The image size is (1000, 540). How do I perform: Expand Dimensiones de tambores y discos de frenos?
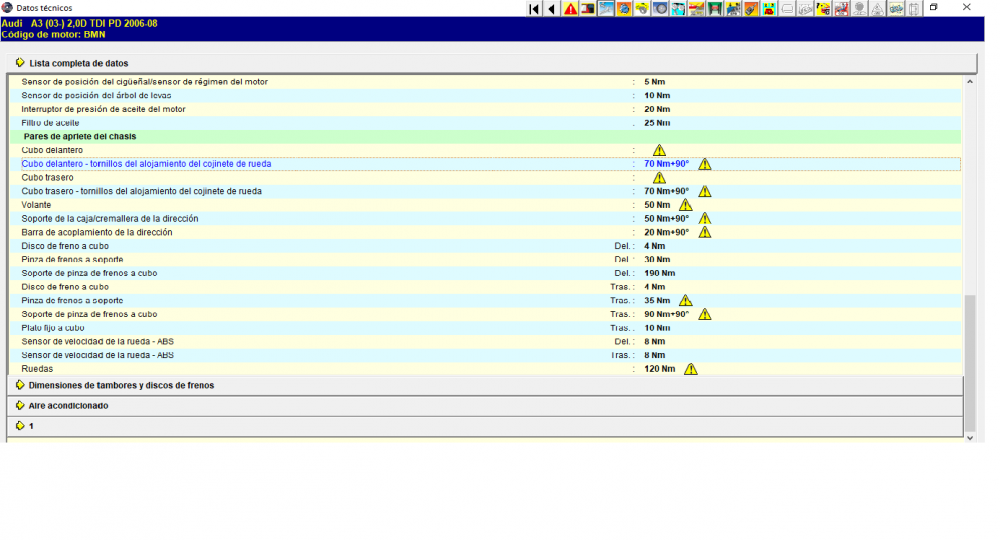tap(485, 385)
